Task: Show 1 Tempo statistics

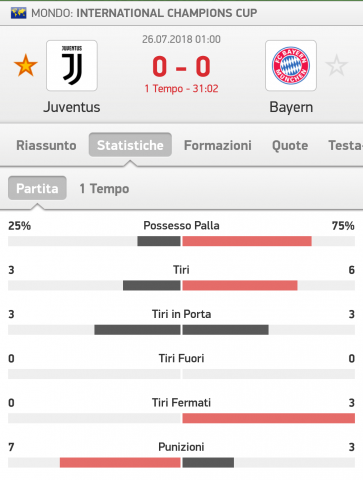Action: pos(104,189)
